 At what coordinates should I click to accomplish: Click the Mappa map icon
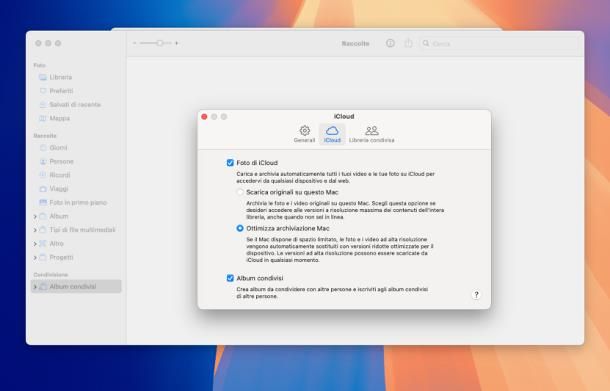click(x=43, y=118)
